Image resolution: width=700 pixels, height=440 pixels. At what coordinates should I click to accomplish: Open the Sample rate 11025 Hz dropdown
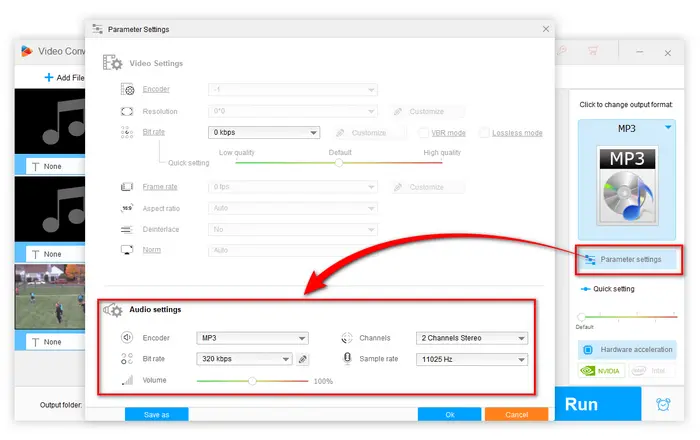pyautogui.click(x=472, y=359)
